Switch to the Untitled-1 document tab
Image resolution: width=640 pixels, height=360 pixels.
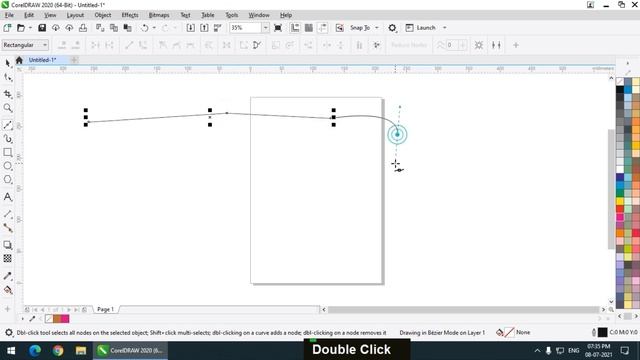42,60
